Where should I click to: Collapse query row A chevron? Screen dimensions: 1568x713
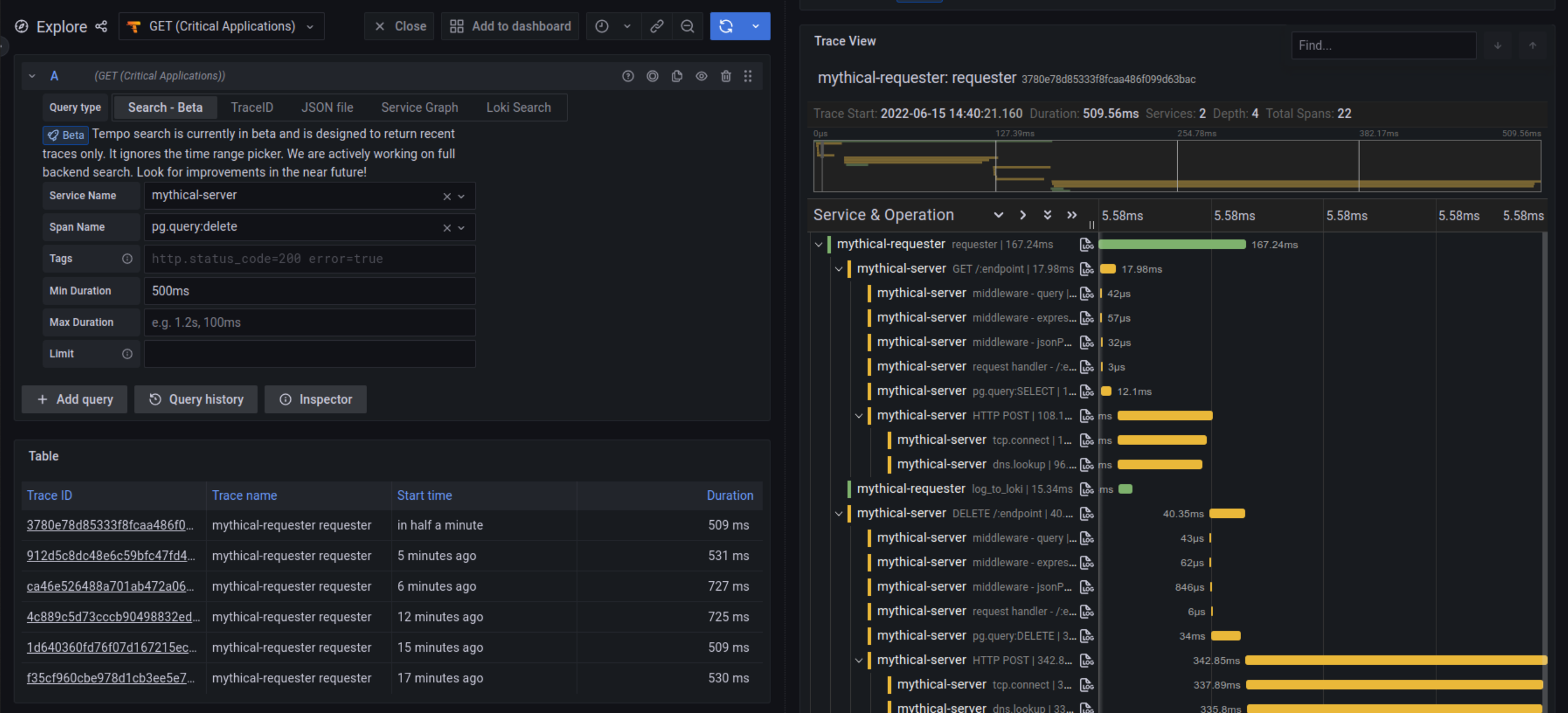point(32,76)
